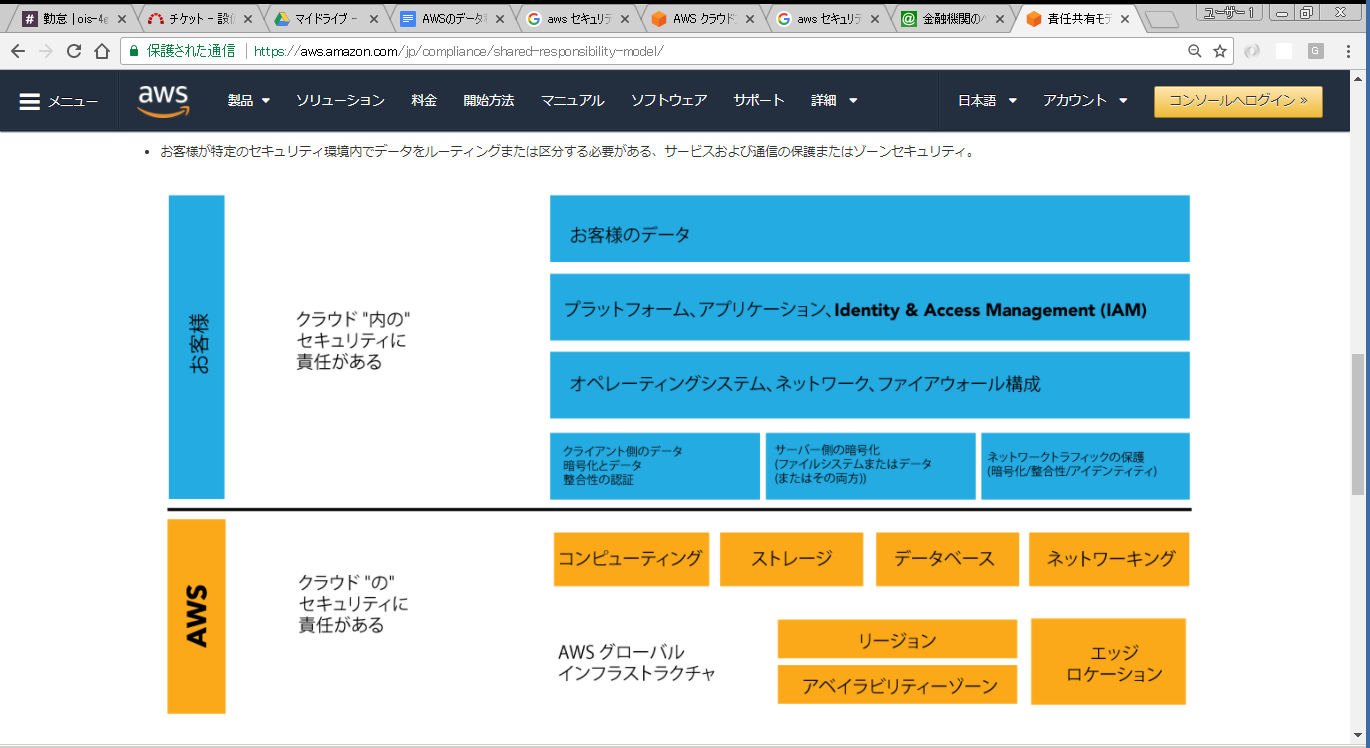Open a new browser tab
The image size is (1370, 748).
coord(1161,19)
